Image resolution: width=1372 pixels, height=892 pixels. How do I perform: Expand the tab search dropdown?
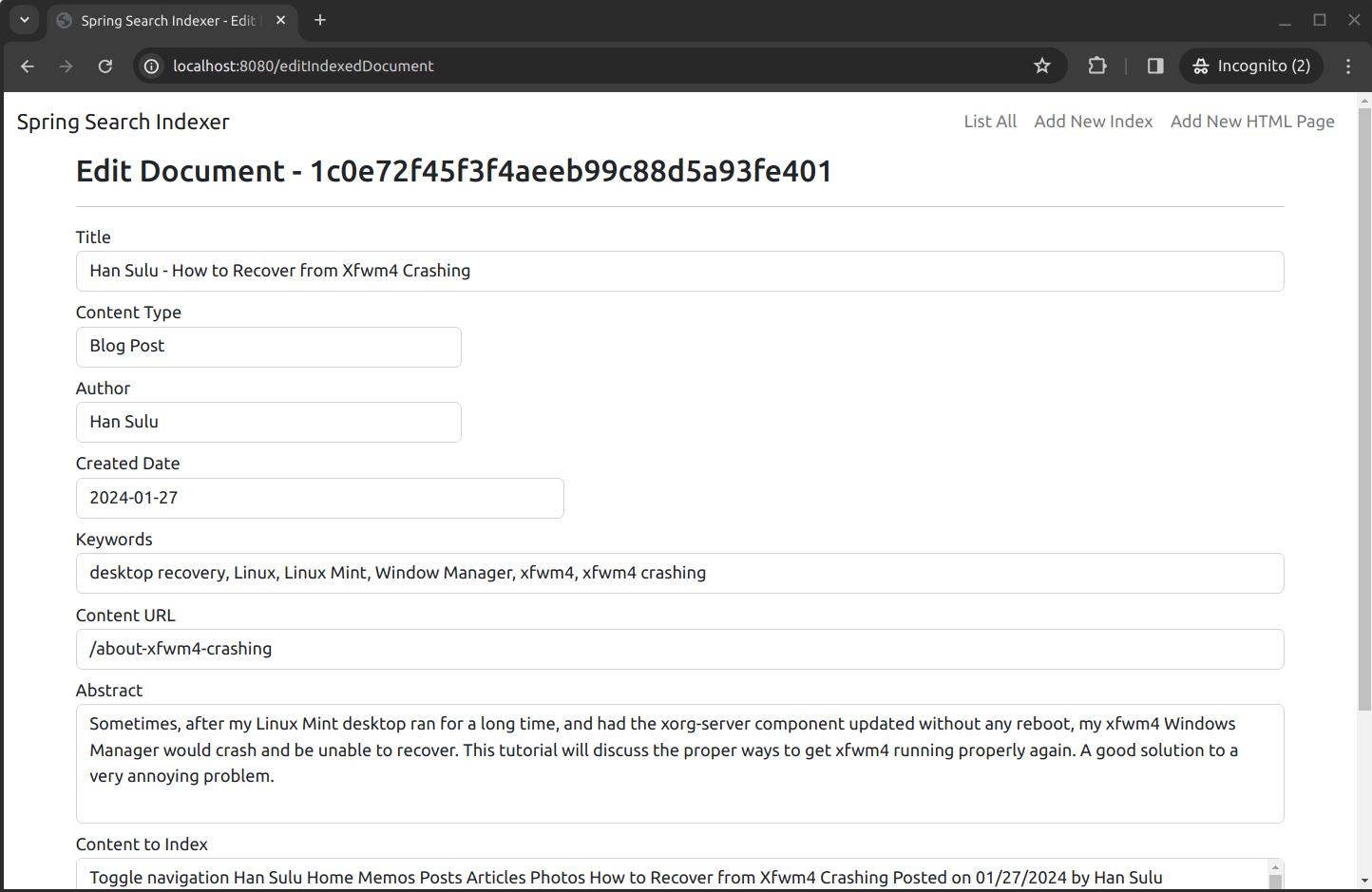(25, 20)
